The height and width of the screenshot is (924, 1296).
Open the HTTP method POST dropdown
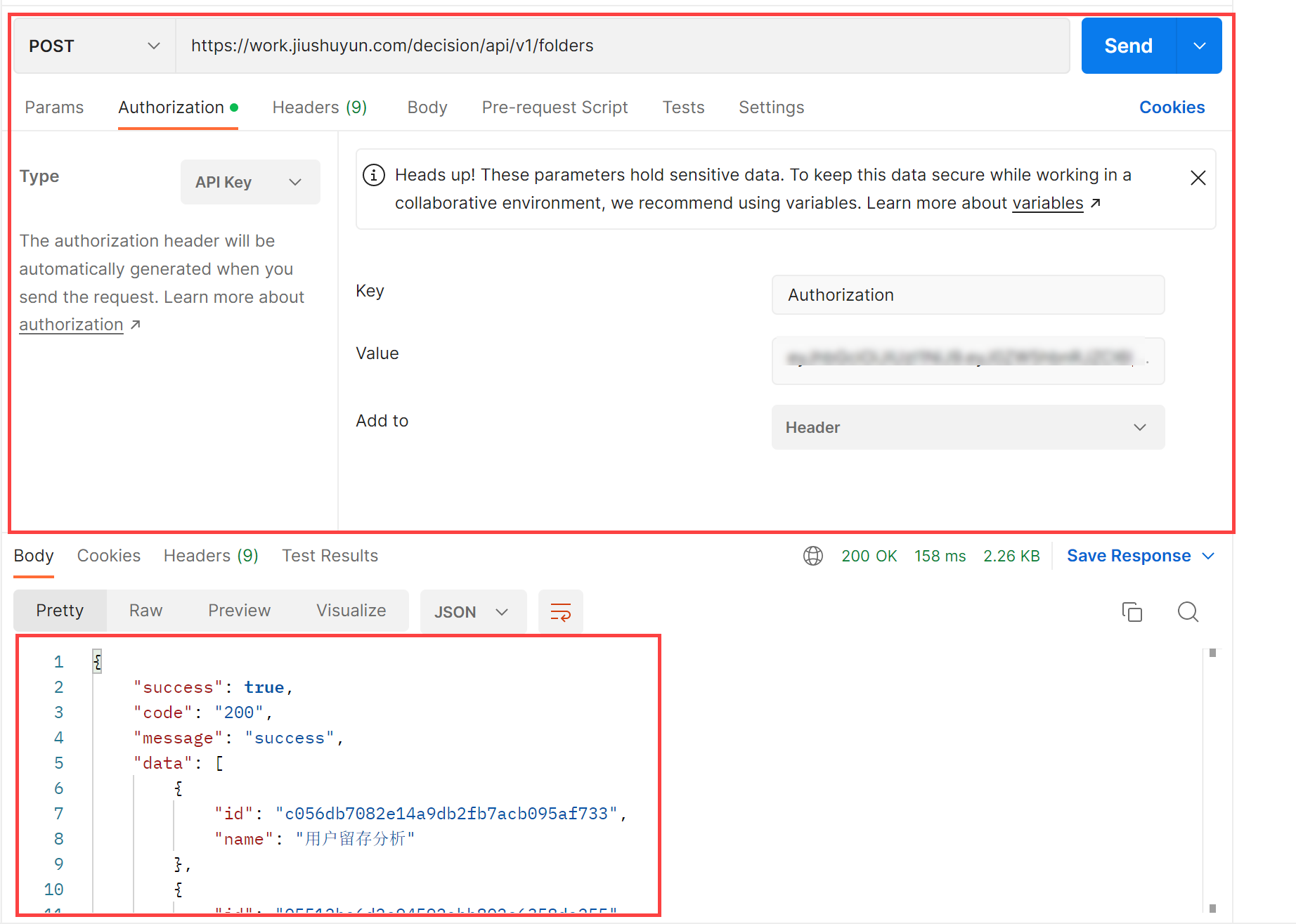point(95,46)
